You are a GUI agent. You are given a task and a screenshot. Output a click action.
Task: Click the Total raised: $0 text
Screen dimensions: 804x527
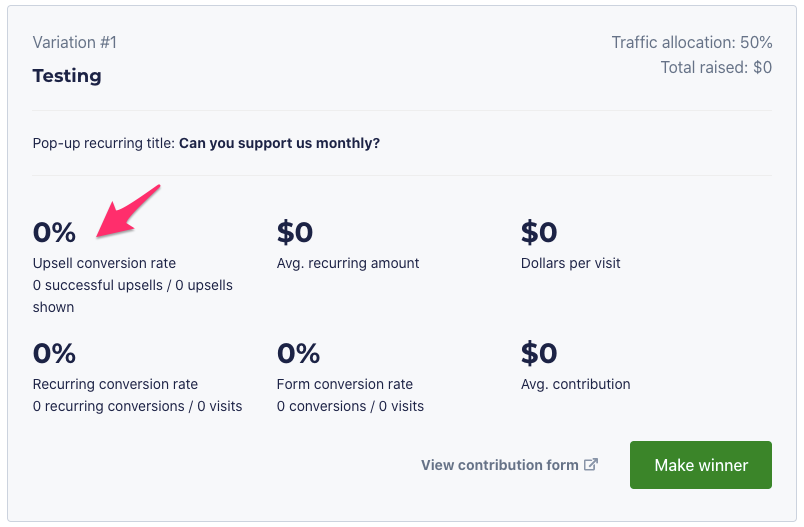coord(716,68)
